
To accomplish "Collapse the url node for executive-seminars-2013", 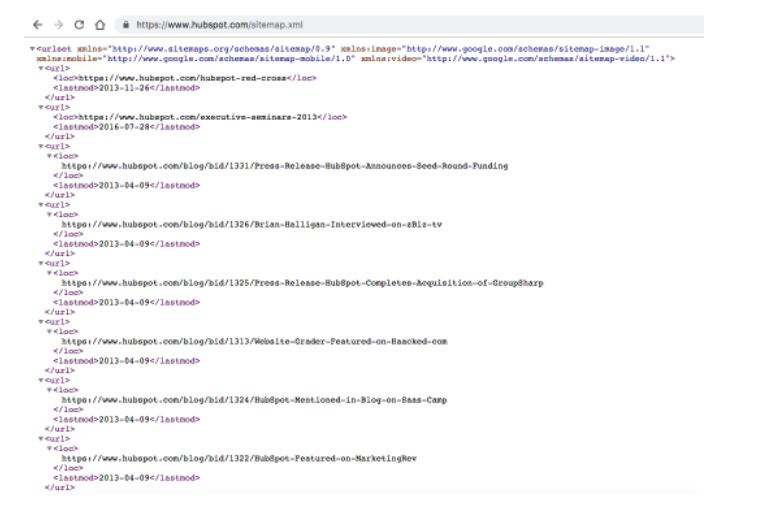I will 41,107.
